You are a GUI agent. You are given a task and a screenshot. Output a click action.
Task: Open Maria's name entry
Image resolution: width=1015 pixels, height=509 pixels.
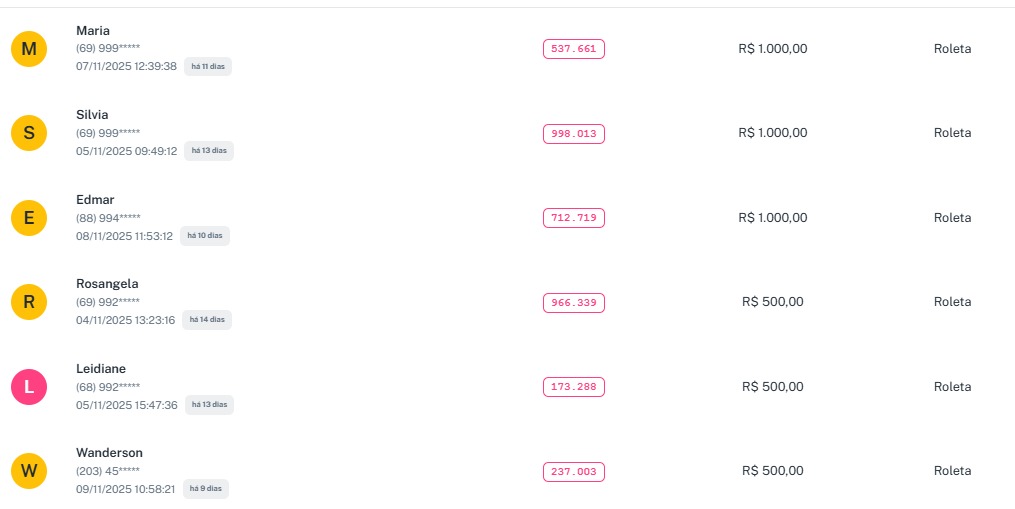93,31
